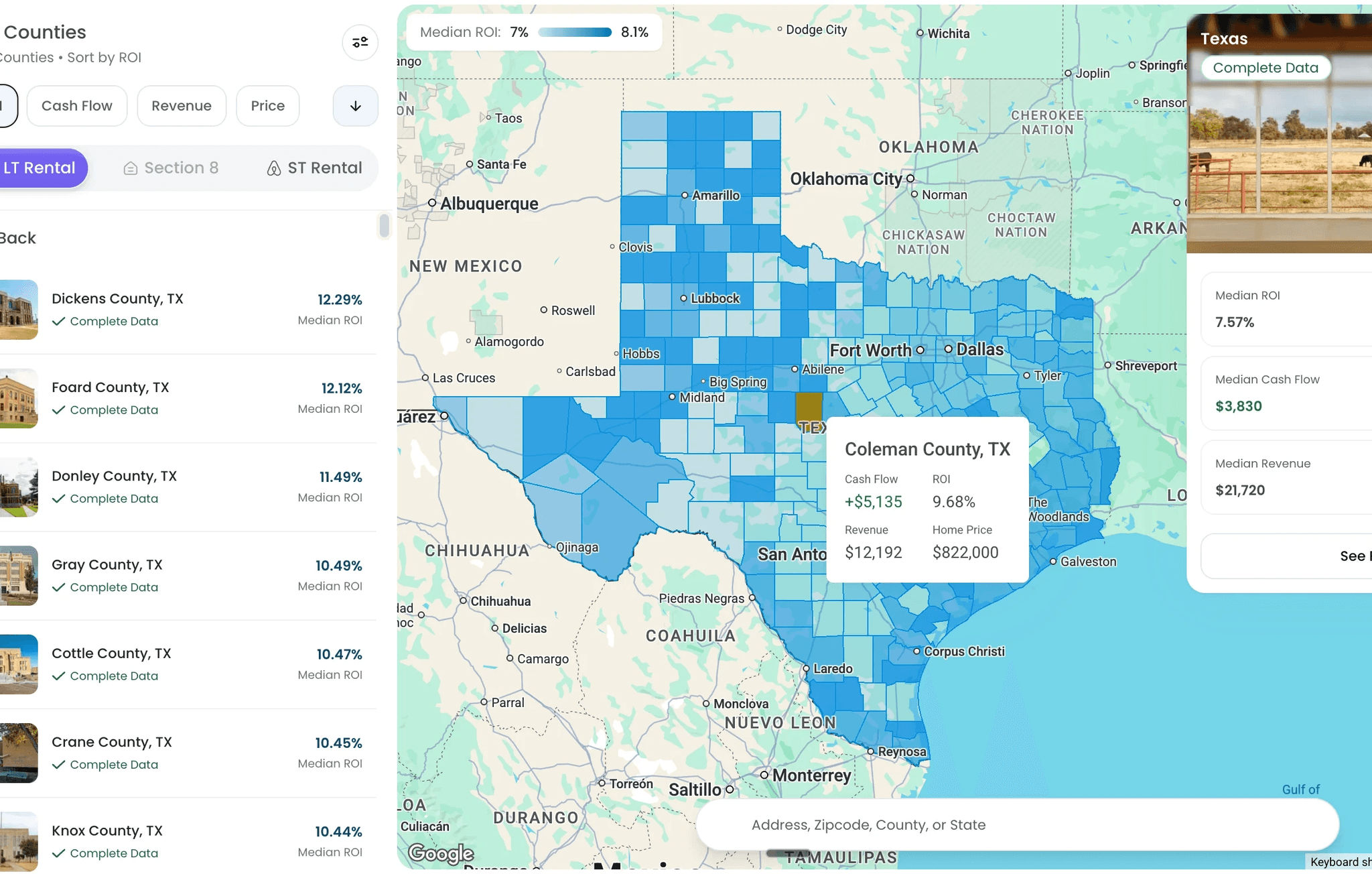
Task: Open the Foard County, TX listing
Action: pos(111,387)
